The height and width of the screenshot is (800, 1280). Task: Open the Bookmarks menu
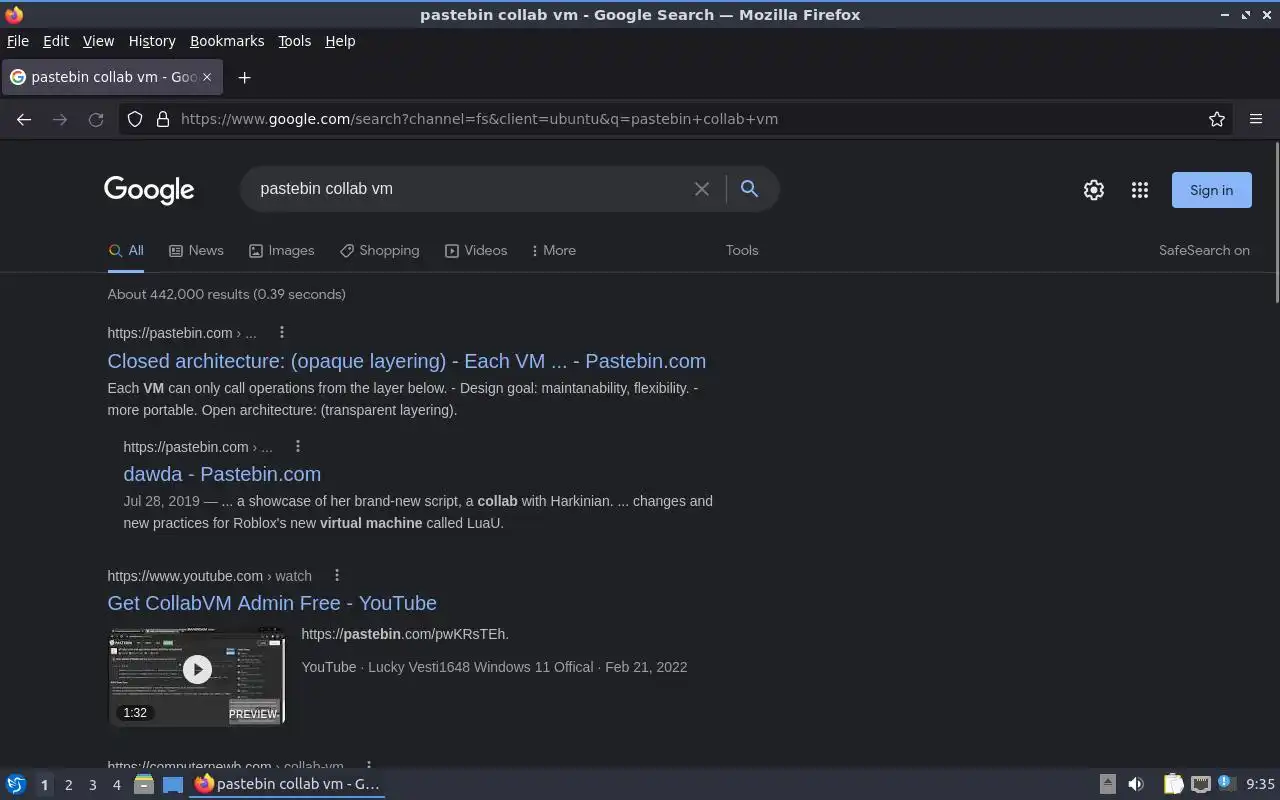[227, 41]
